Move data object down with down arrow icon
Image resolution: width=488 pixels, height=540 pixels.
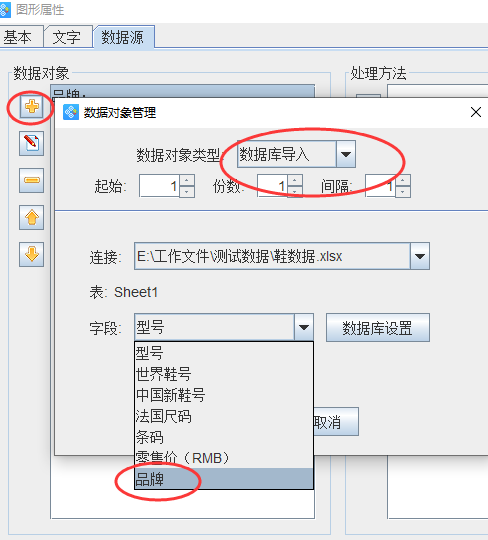pyautogui.click(x=31, y=255)
